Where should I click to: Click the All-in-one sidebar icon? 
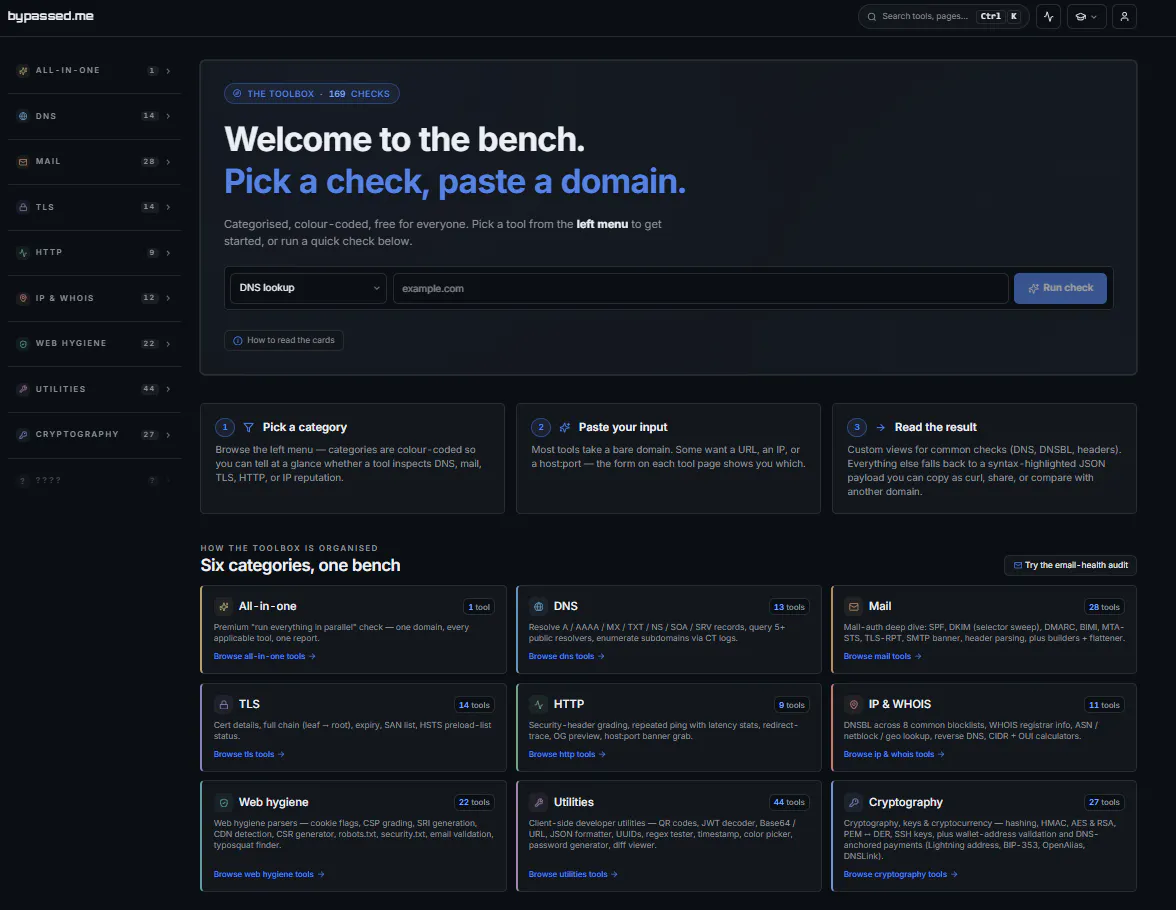pyautogui.click(x=23, y=71)
